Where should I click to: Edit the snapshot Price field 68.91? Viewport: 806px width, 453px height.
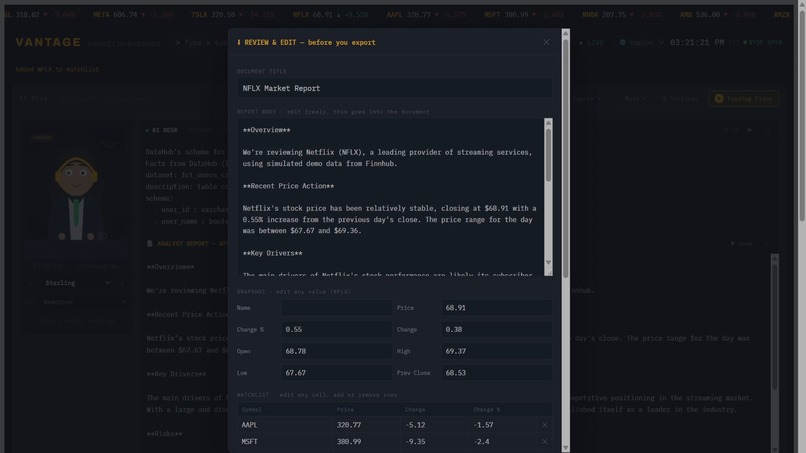point(497,307)
